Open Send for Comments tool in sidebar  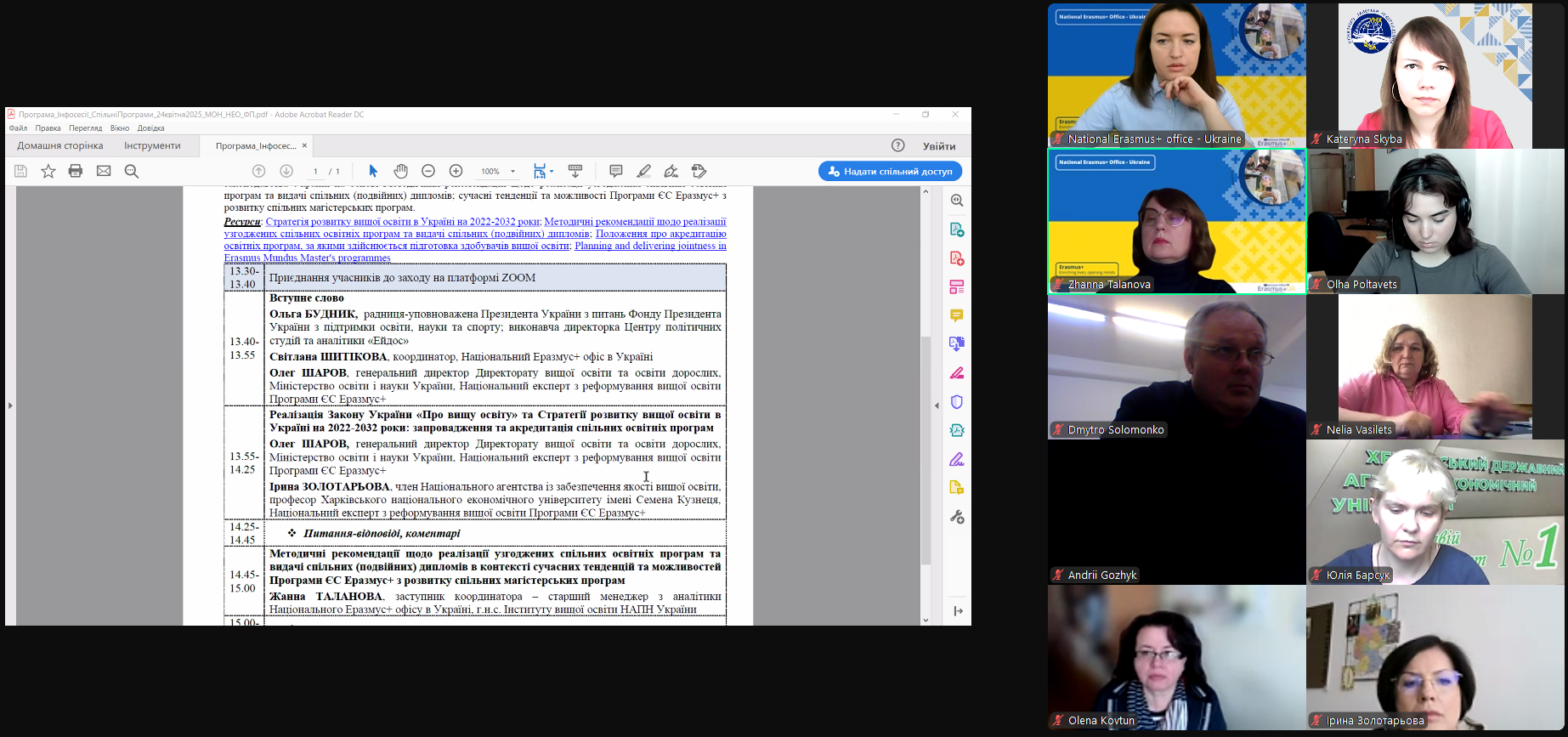point(957,488)
